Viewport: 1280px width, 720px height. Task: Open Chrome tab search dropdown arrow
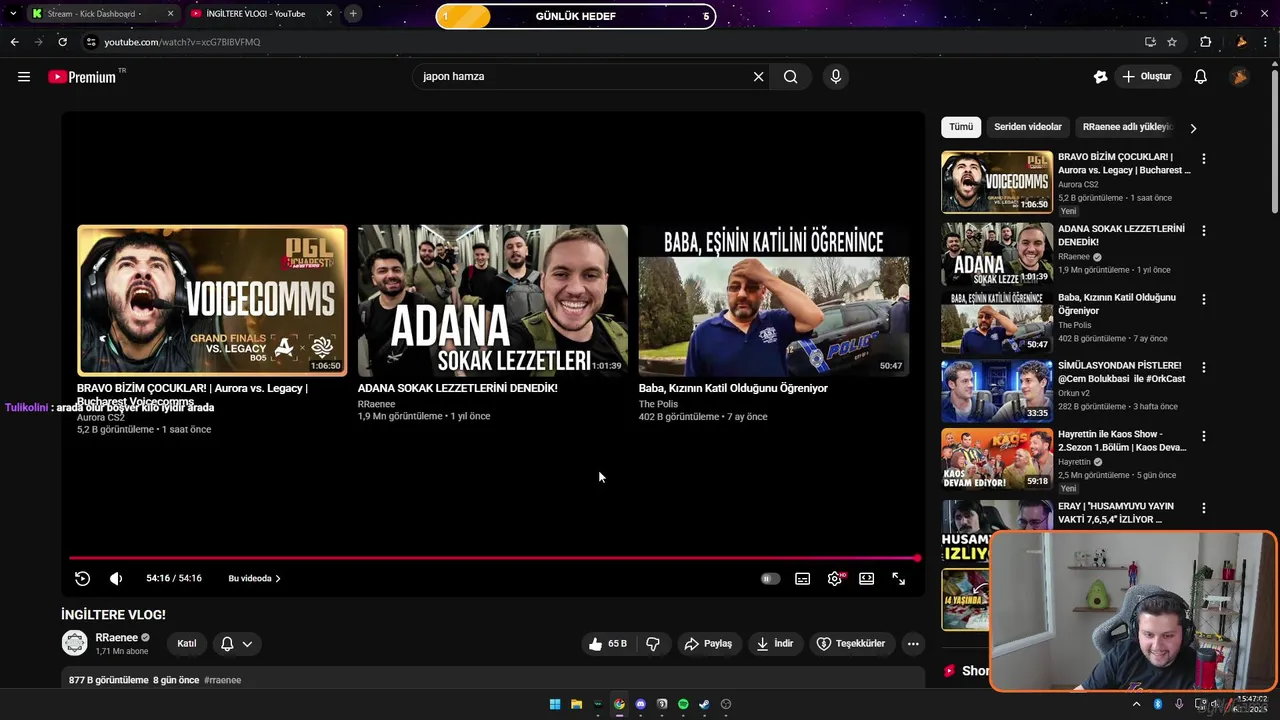[x=12, y=14]
